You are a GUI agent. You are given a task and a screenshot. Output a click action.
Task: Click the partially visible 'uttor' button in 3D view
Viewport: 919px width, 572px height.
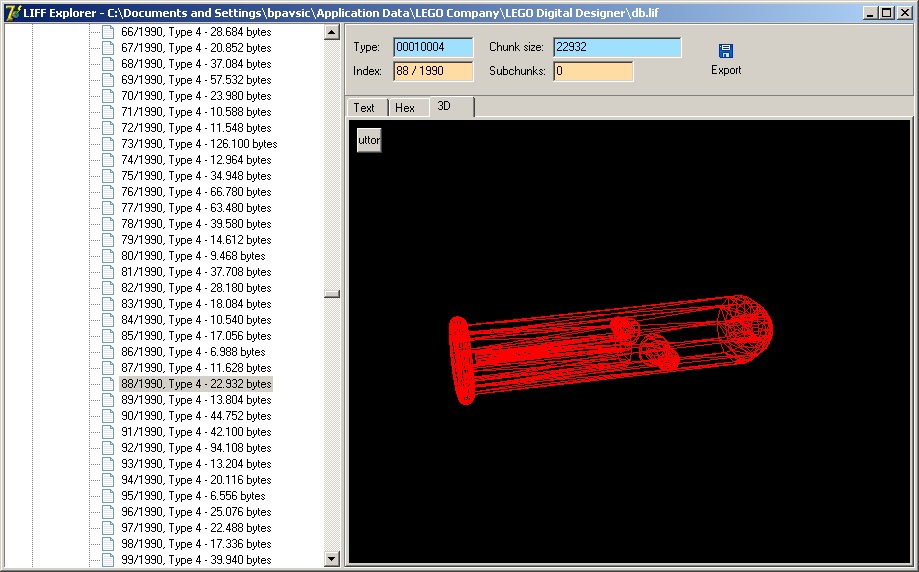tap(369, 140)
